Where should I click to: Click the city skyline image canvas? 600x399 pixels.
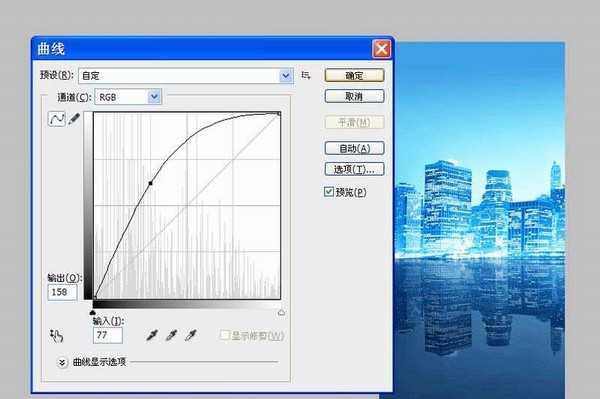pyautogui.click(x=480, y=220)
